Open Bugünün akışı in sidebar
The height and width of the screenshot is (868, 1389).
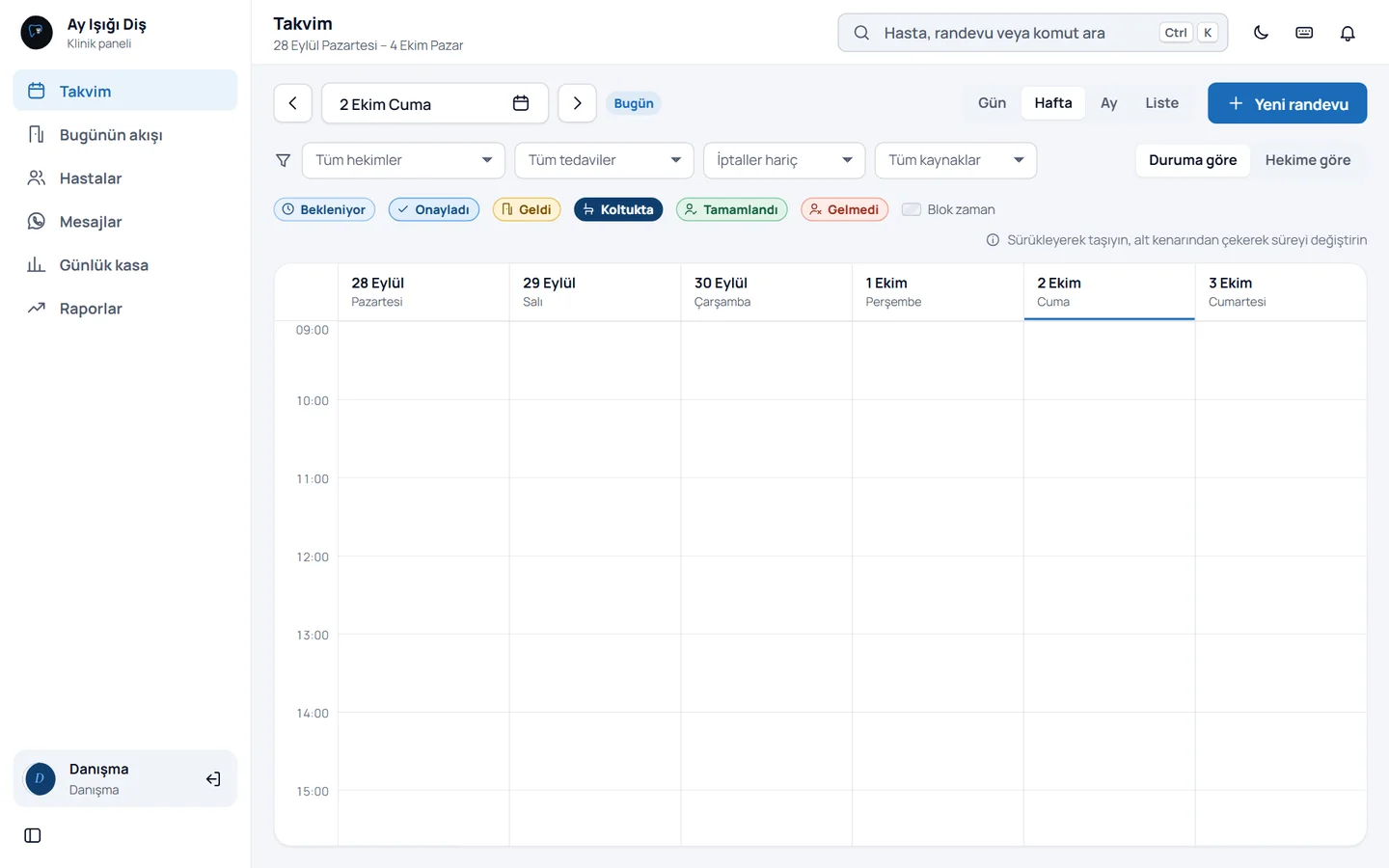125,135
